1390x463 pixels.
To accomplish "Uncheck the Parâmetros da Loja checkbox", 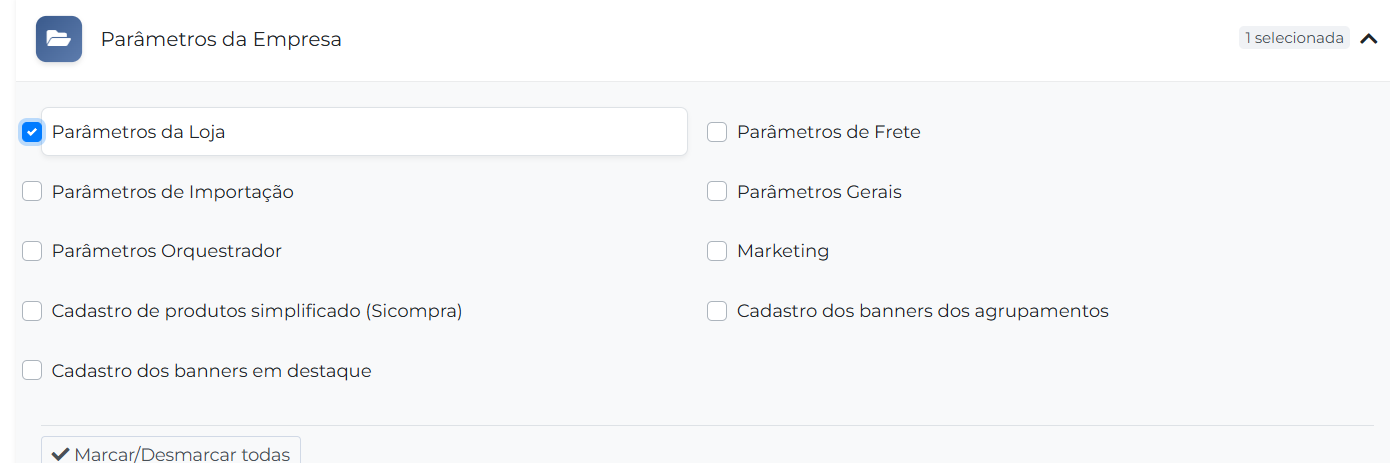I will pyautogui.click(x=32, y=132).
